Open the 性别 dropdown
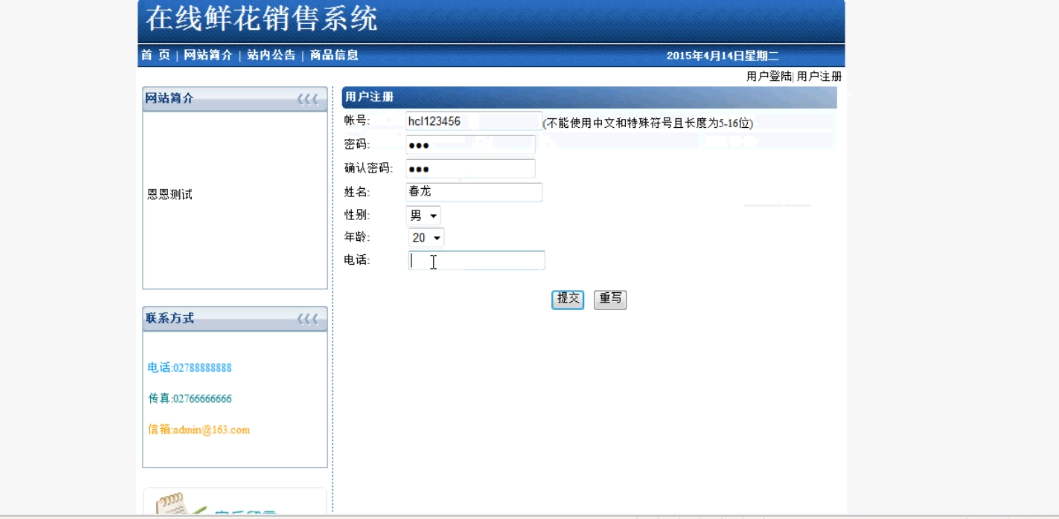The width and height of the screenshot is (1059, 519). (423, 216)
